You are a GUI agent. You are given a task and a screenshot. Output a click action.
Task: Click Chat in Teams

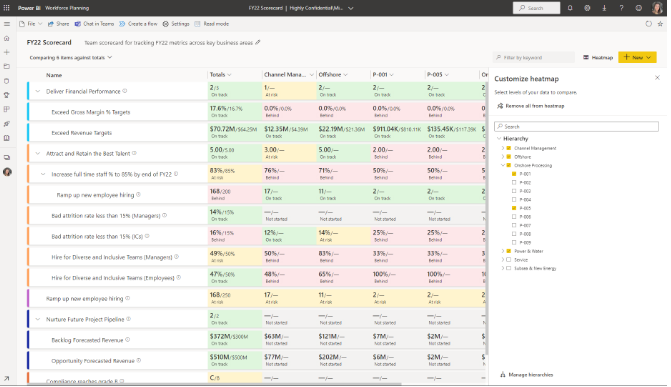(95, 24)
